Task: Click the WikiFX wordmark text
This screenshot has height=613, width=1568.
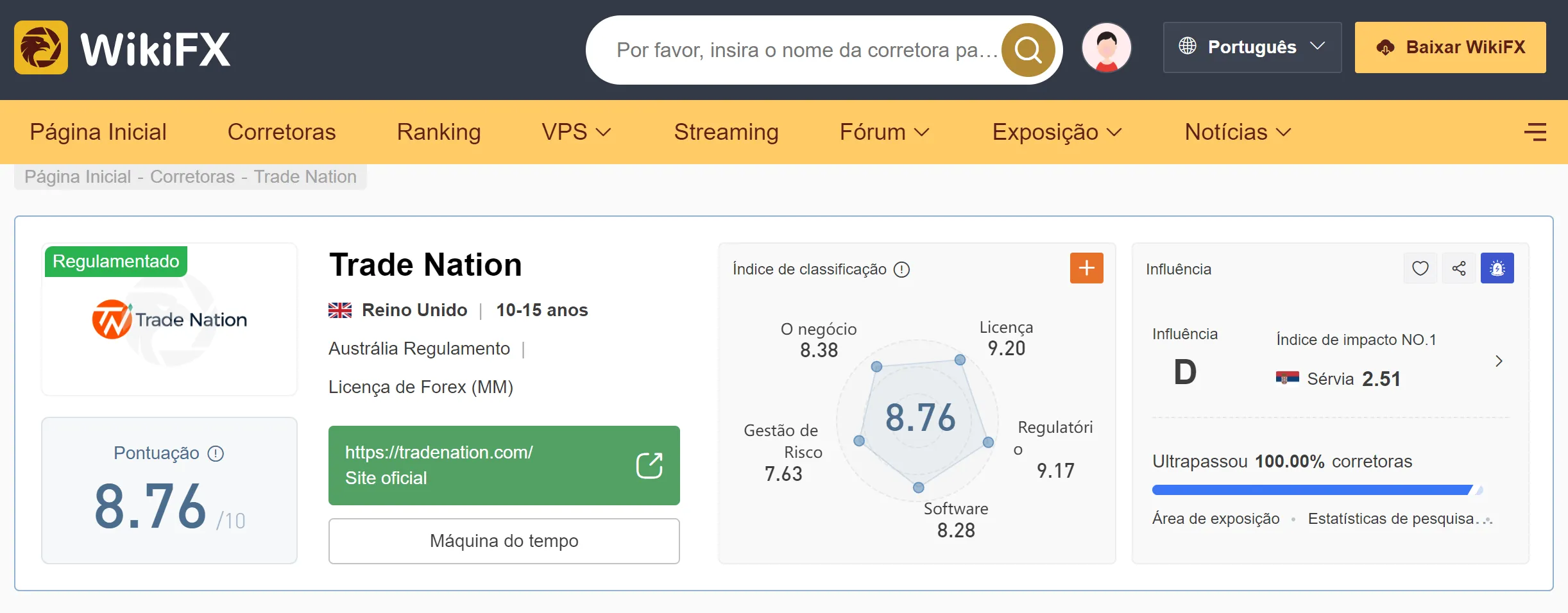Action: (x=155, y=49)
